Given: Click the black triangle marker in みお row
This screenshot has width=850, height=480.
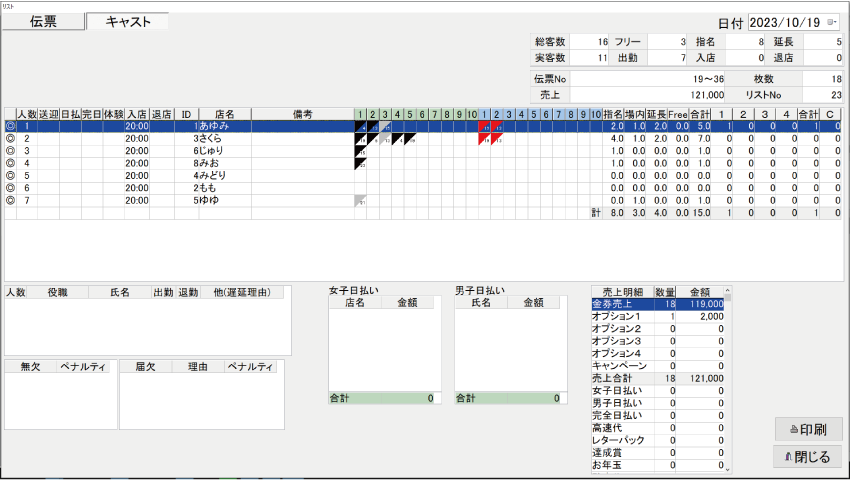Looking at the screenshot, I should [x=360, y=163].
